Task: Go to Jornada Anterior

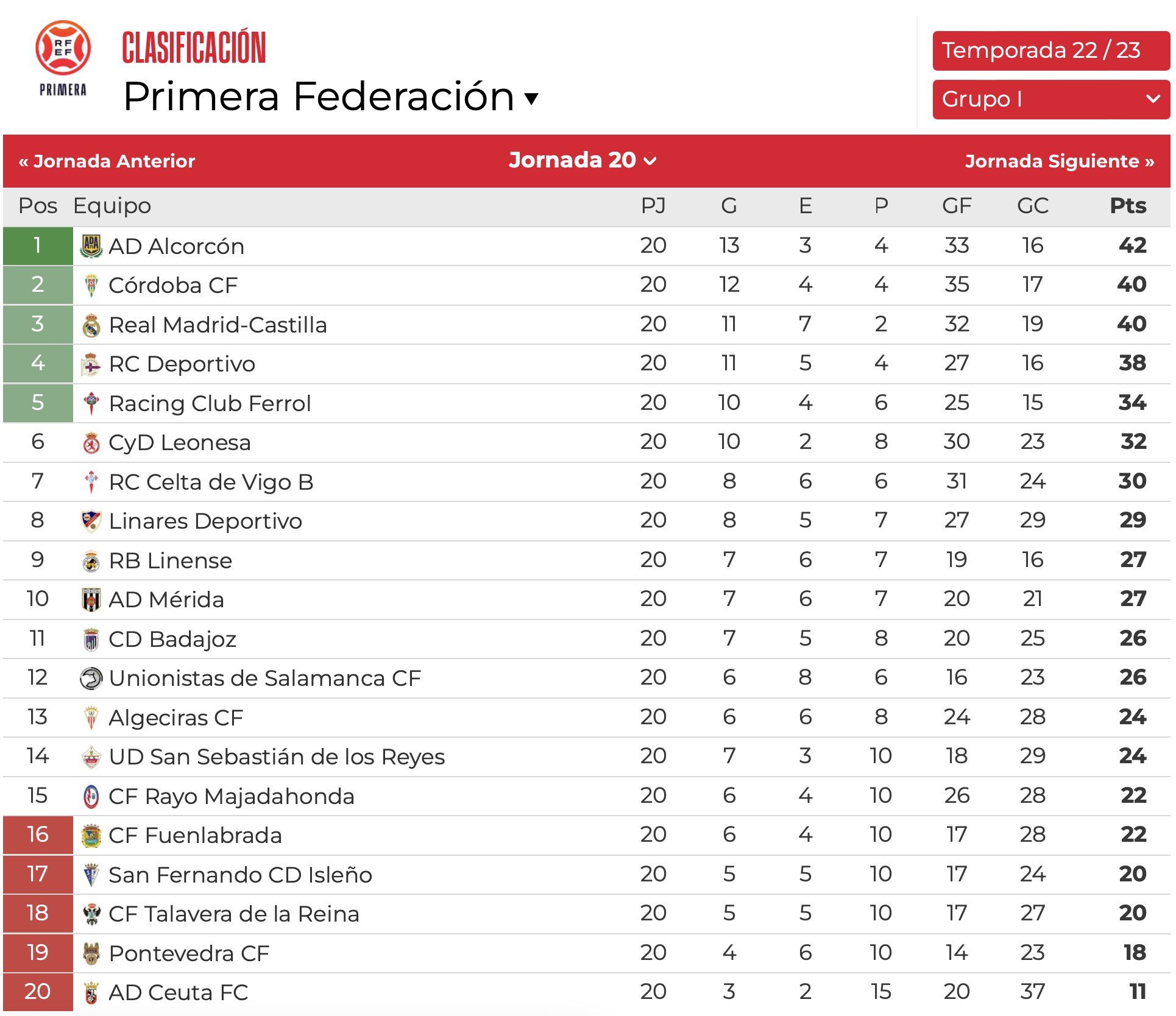Action: [107, 161]
